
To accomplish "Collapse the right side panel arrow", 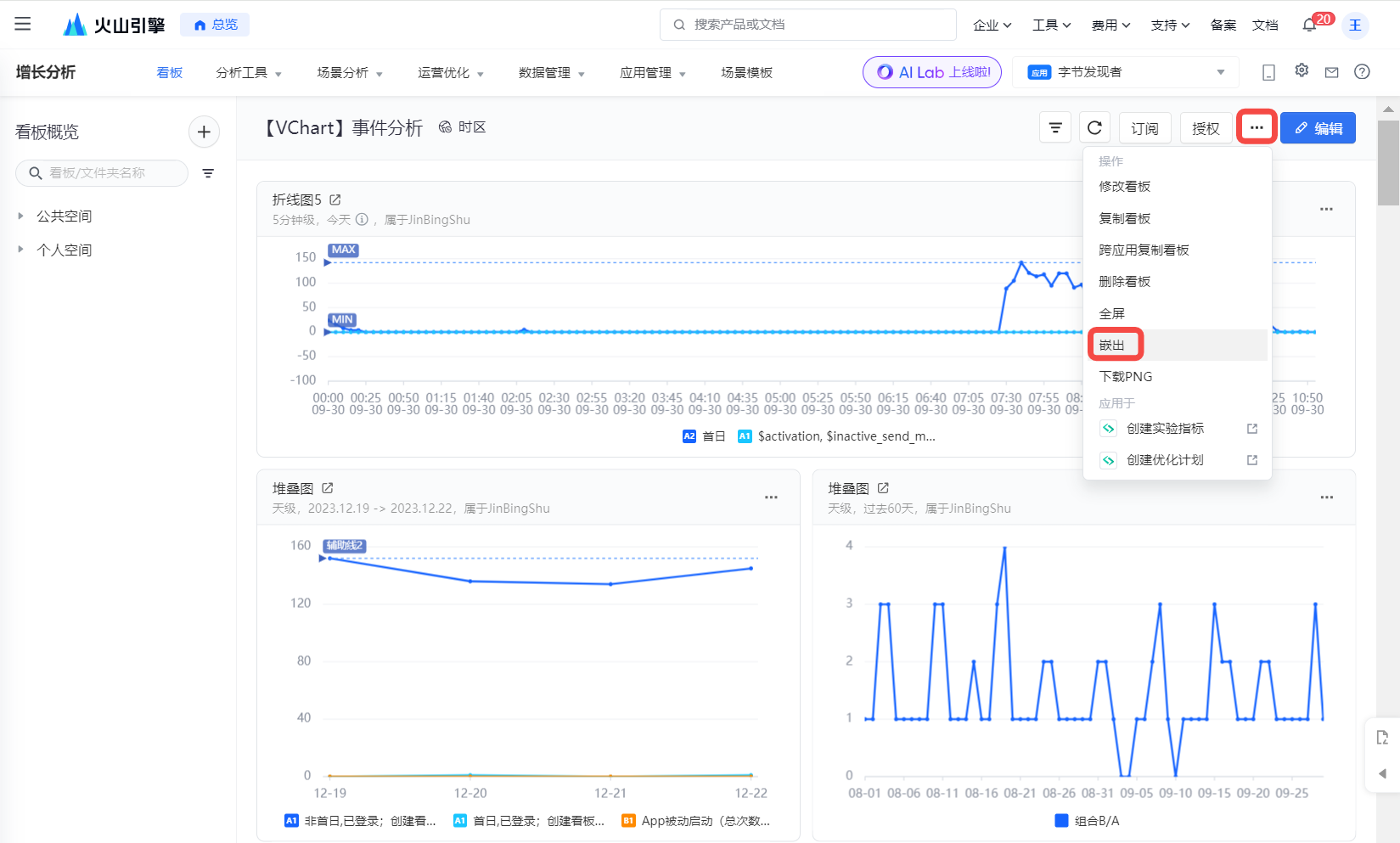I will 1382,773.
